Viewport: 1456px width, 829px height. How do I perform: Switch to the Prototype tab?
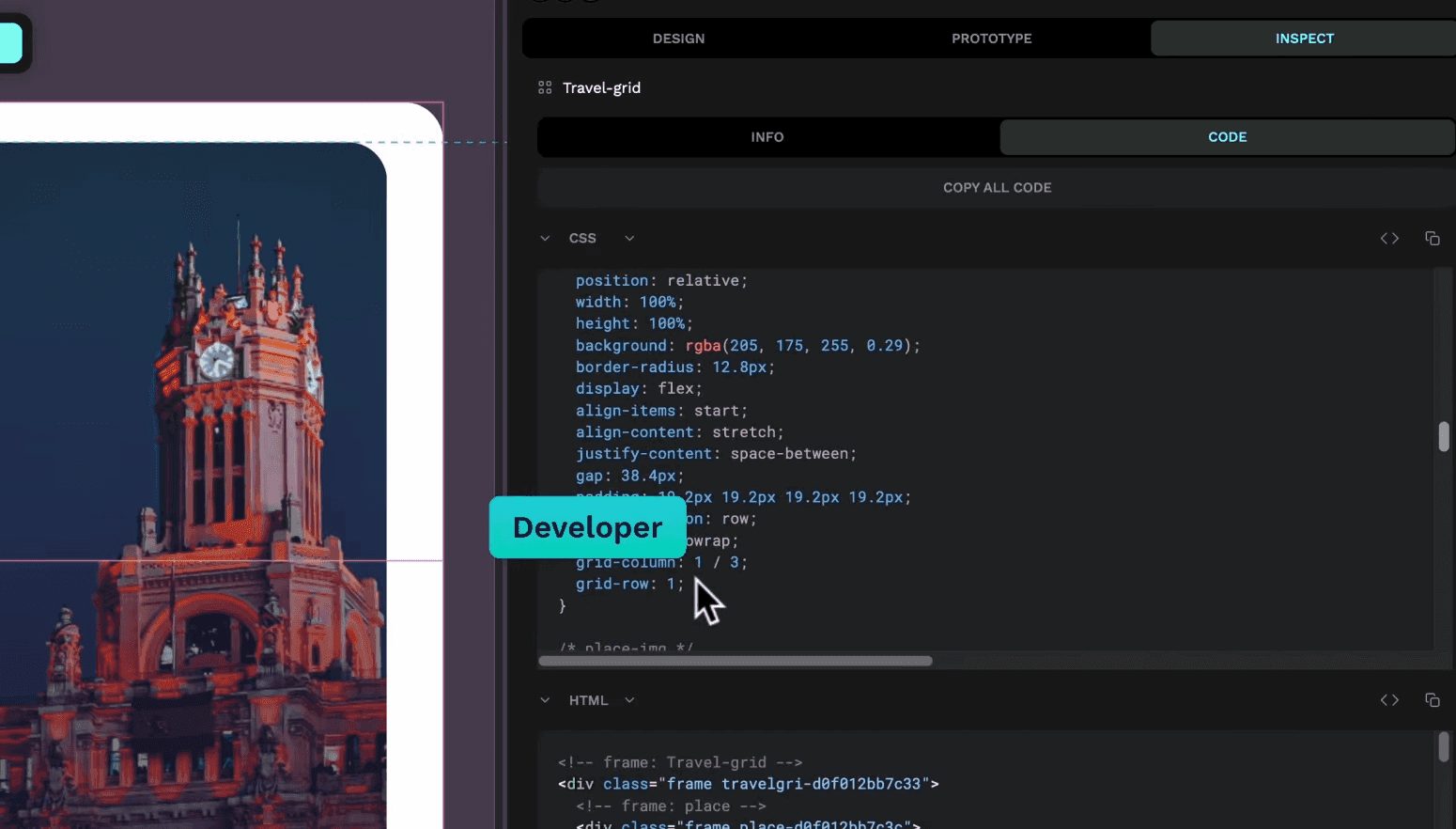[991, 39]
